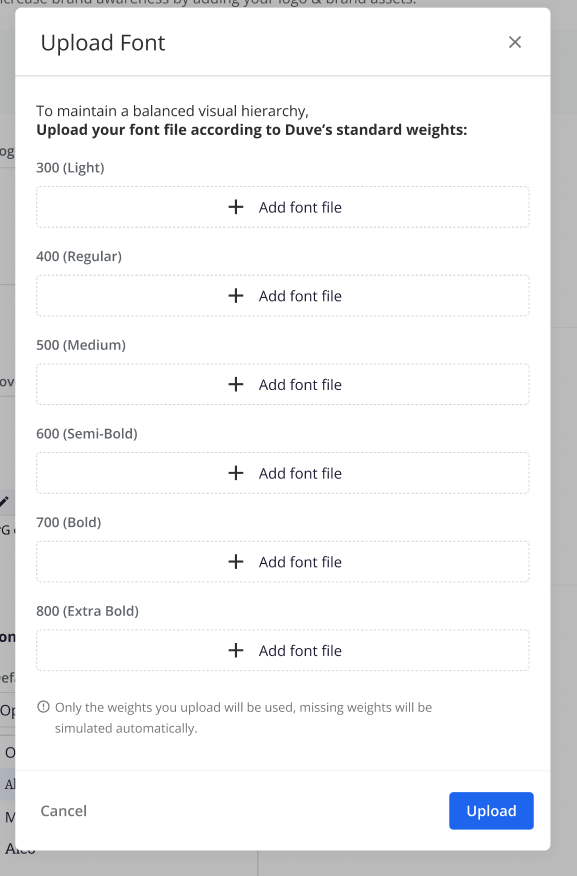Click the plus icon for 800 (Extra Bold)
Image resolution: width=577 pixels, height=876 pixels.
coord(236,650)
